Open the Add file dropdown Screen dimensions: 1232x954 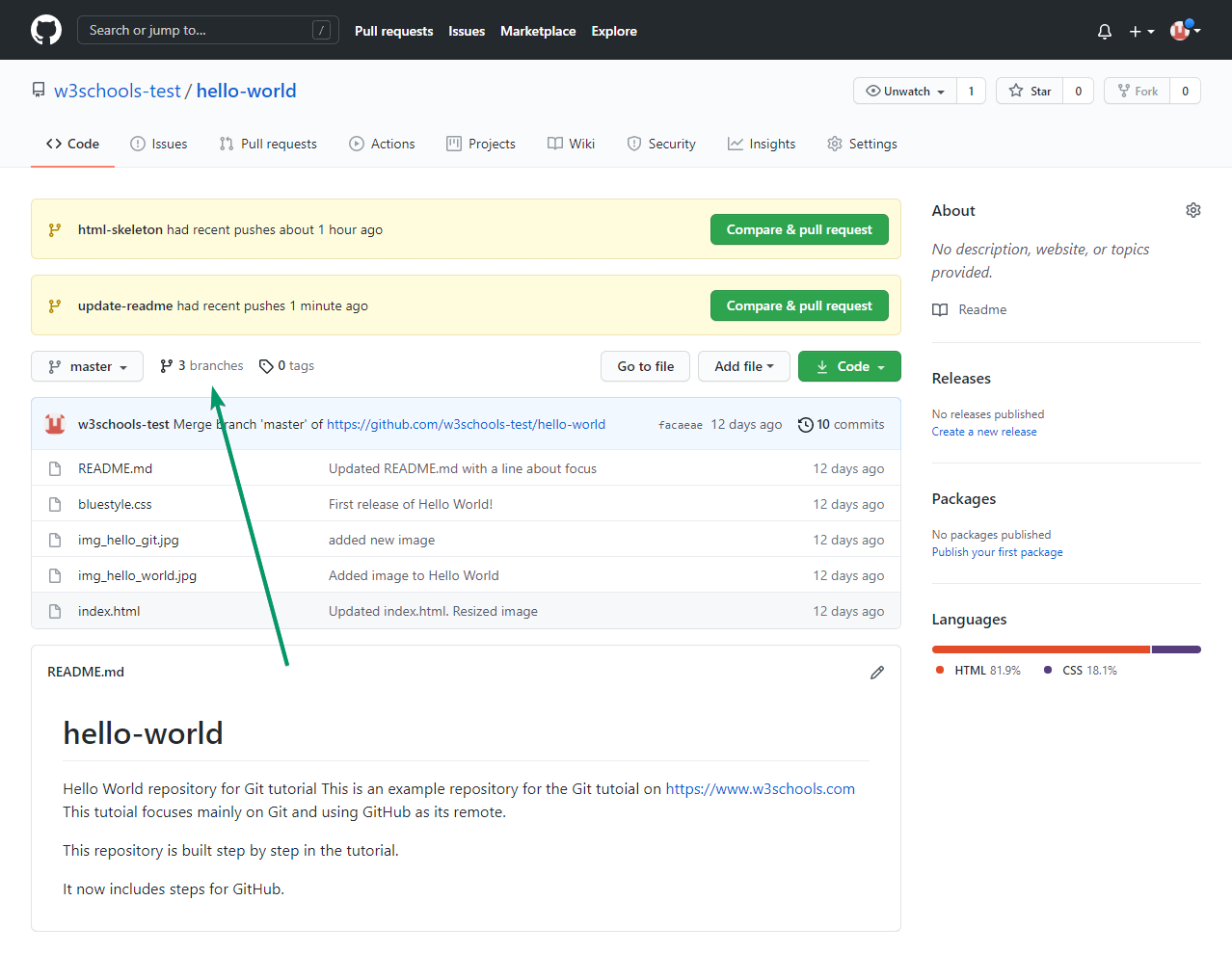tap(743, 366)
